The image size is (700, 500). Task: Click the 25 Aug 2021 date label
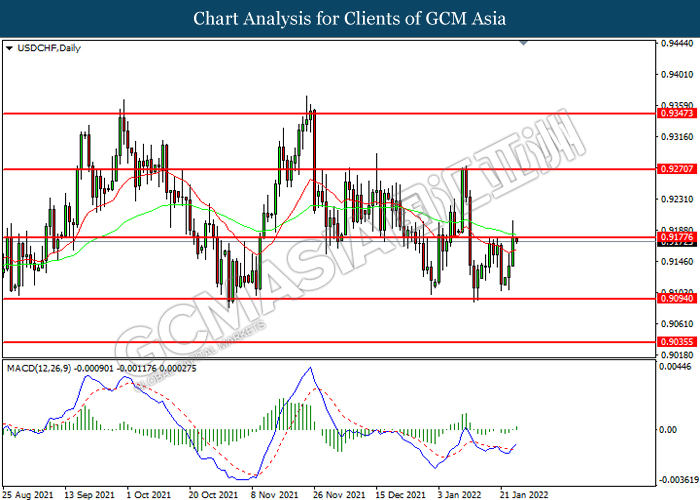coord(28,495)
